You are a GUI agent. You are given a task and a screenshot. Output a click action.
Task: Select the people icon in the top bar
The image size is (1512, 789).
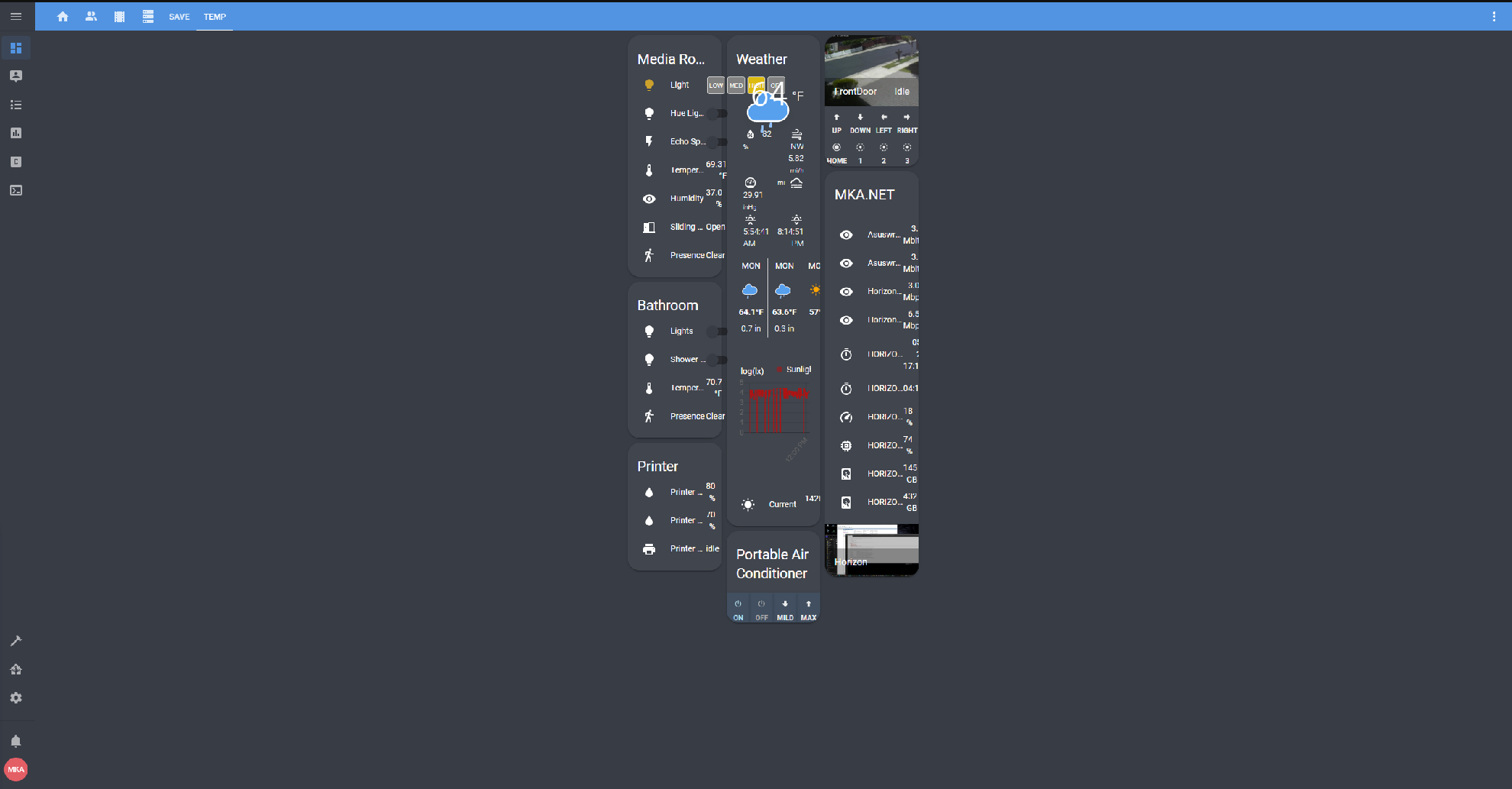coord(91,16)
